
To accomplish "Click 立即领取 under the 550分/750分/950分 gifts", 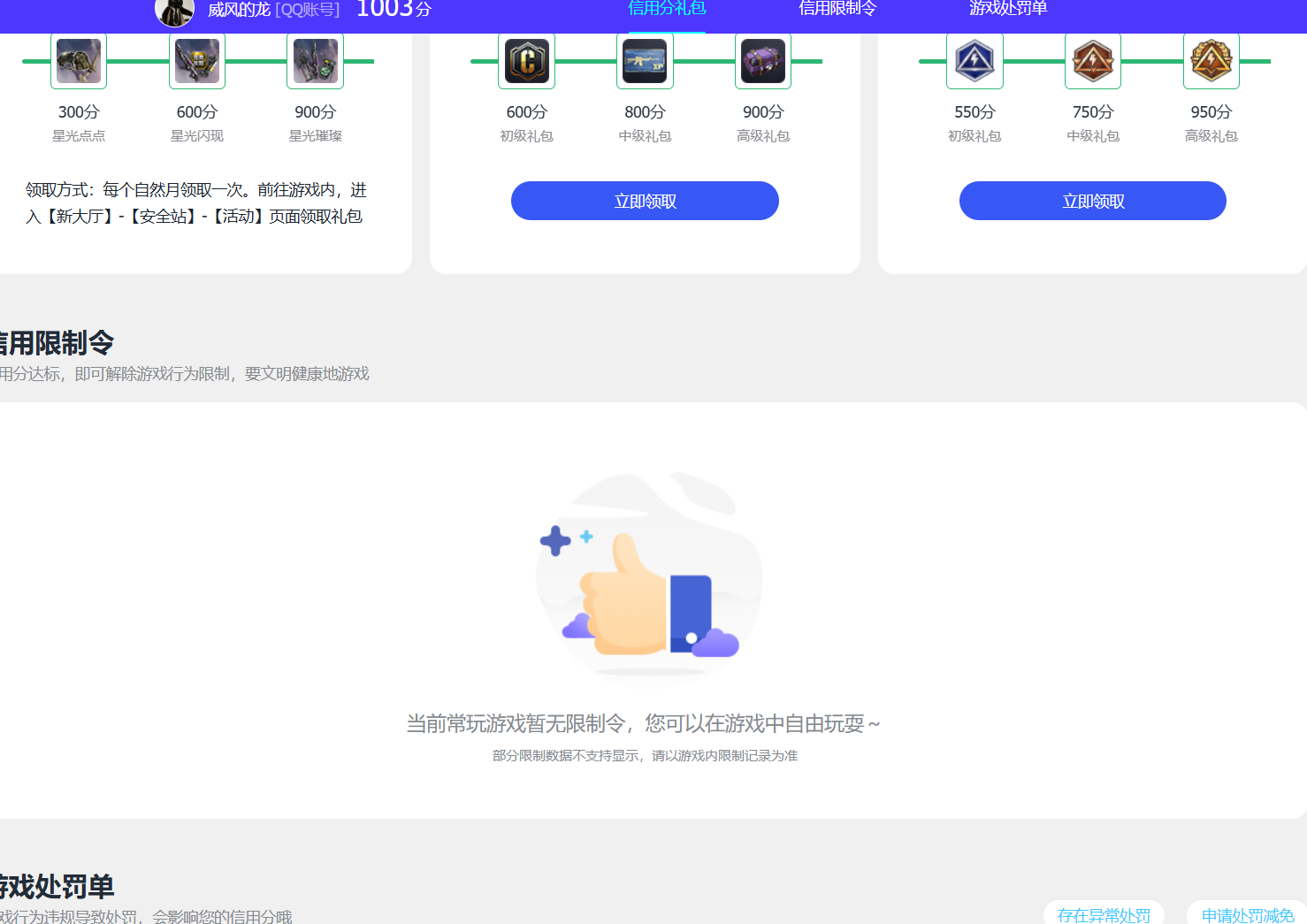I will [x=1093, y=201].
